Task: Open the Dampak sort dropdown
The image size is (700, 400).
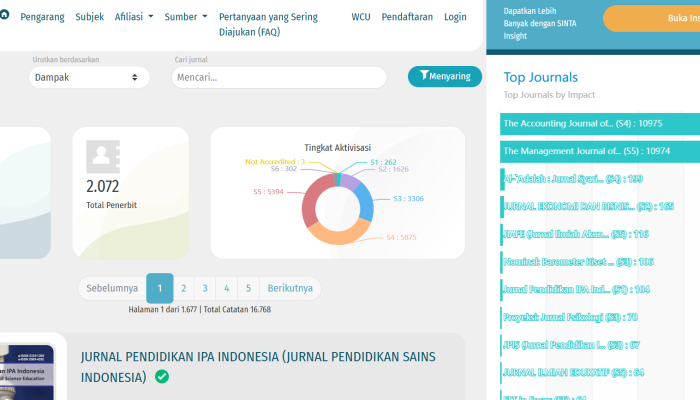Action: coord(89,77)
